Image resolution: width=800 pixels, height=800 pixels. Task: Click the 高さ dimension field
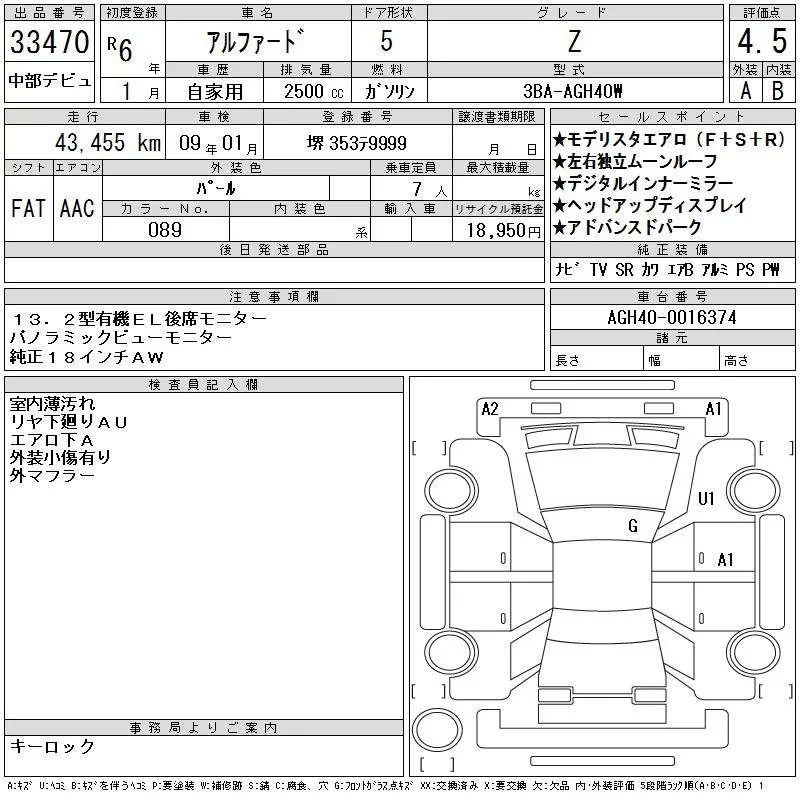pyautogui.click(x=757, y=360)
